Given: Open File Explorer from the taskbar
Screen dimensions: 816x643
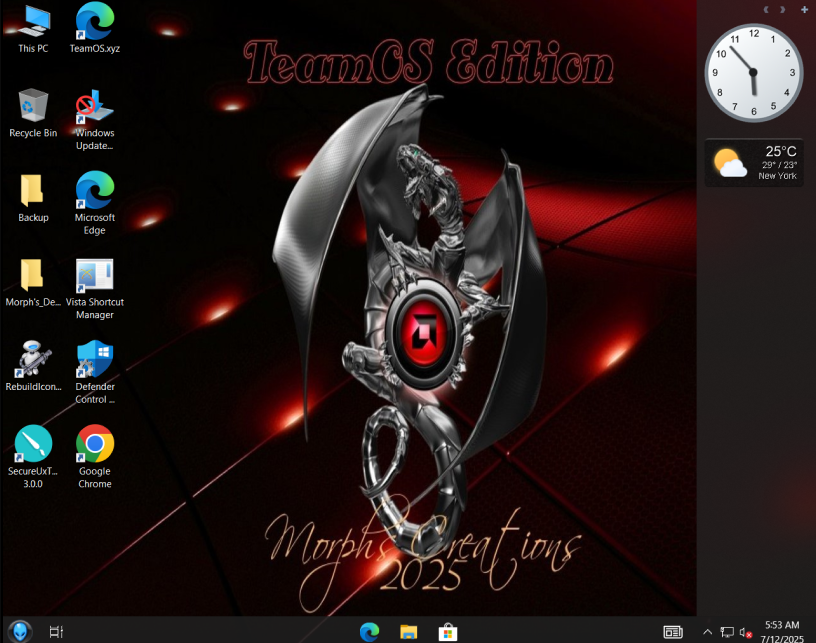Looking at the screenshot, I should [409, 632].
